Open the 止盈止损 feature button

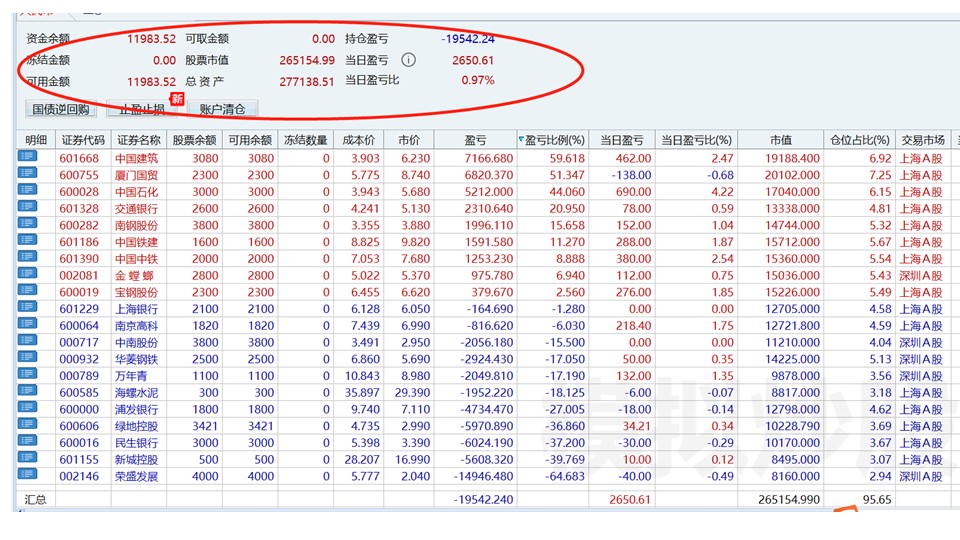(142, 109)
